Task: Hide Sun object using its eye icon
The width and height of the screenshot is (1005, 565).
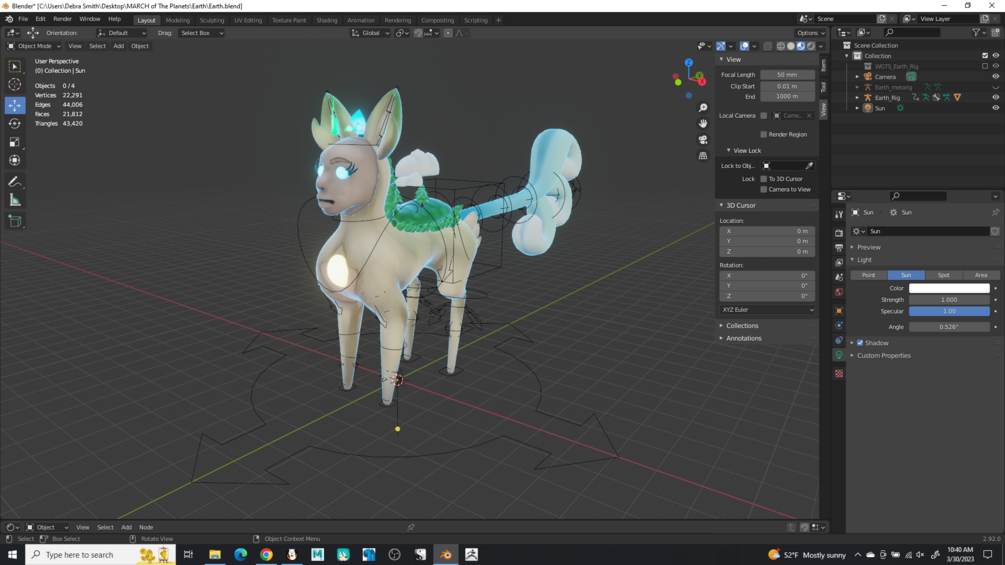Action: 995,108
